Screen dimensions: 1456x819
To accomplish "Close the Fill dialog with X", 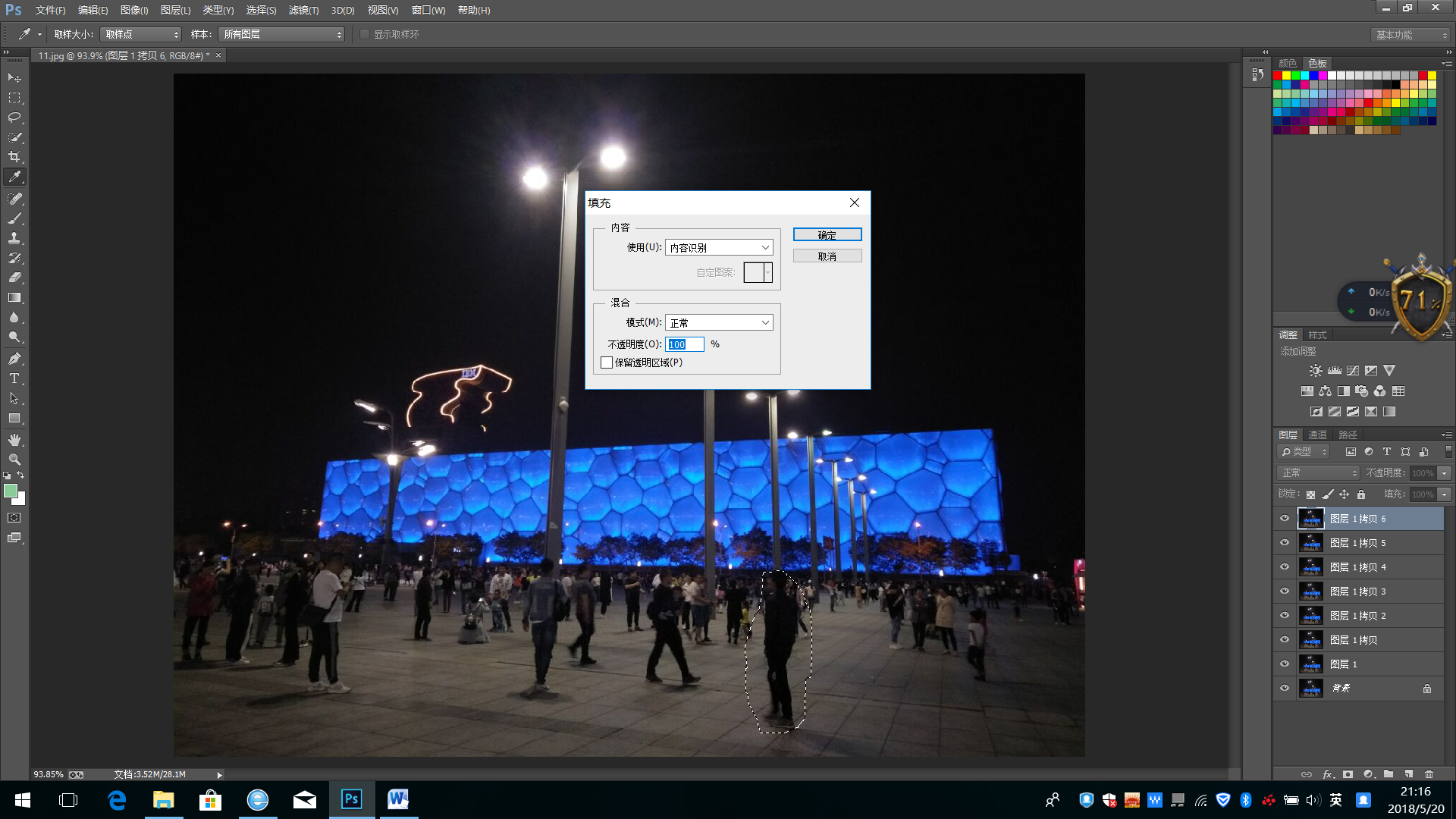I will click(855, 203).
